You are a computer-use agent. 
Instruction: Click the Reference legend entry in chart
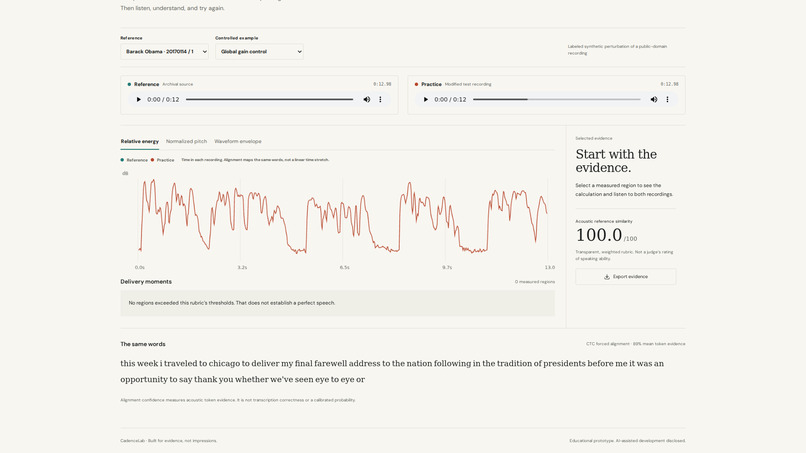pyautogui.click(x=134, y=160)
